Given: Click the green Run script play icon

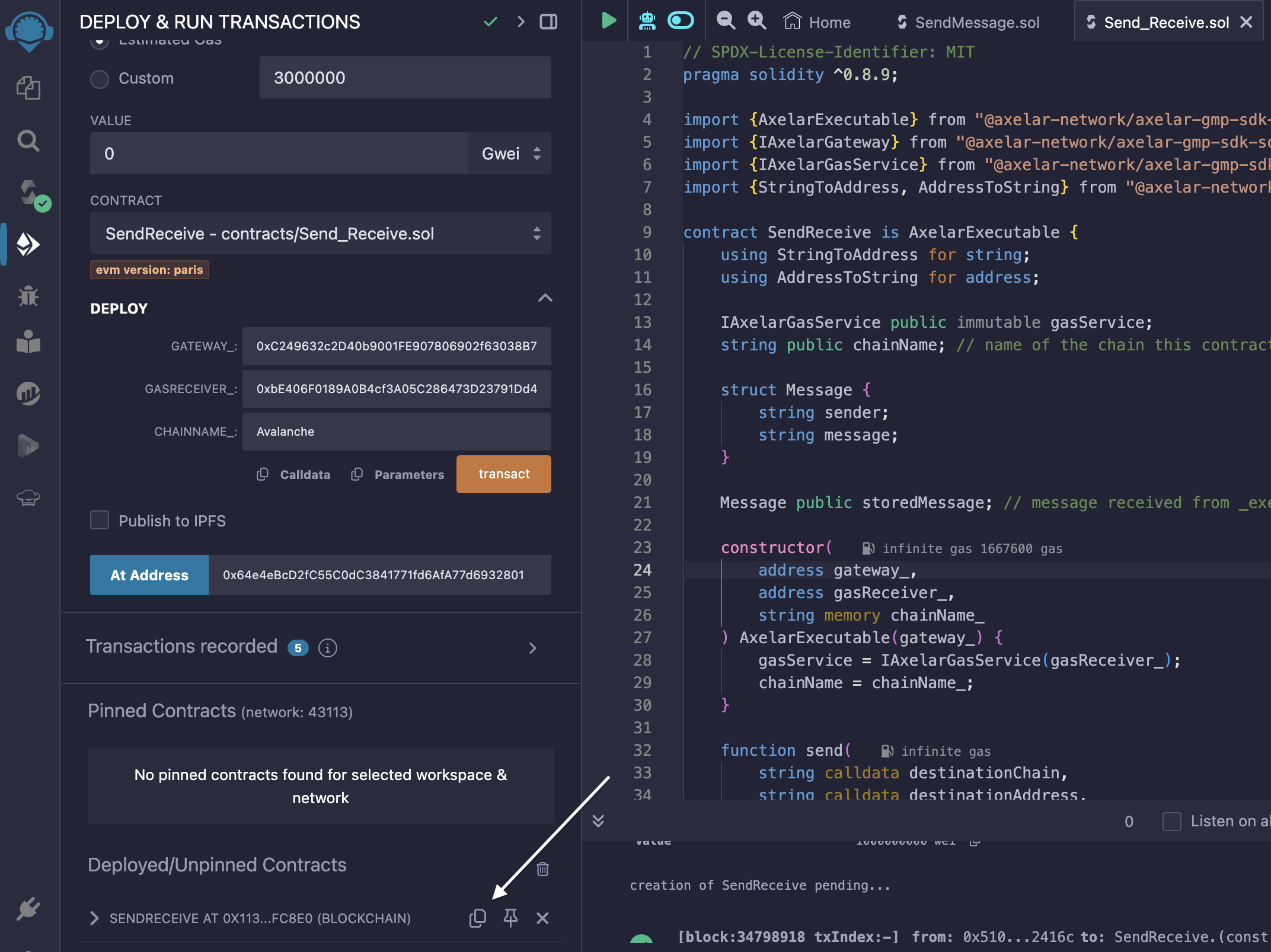Looking at the screenshot, I should click(x=608, y=21).
